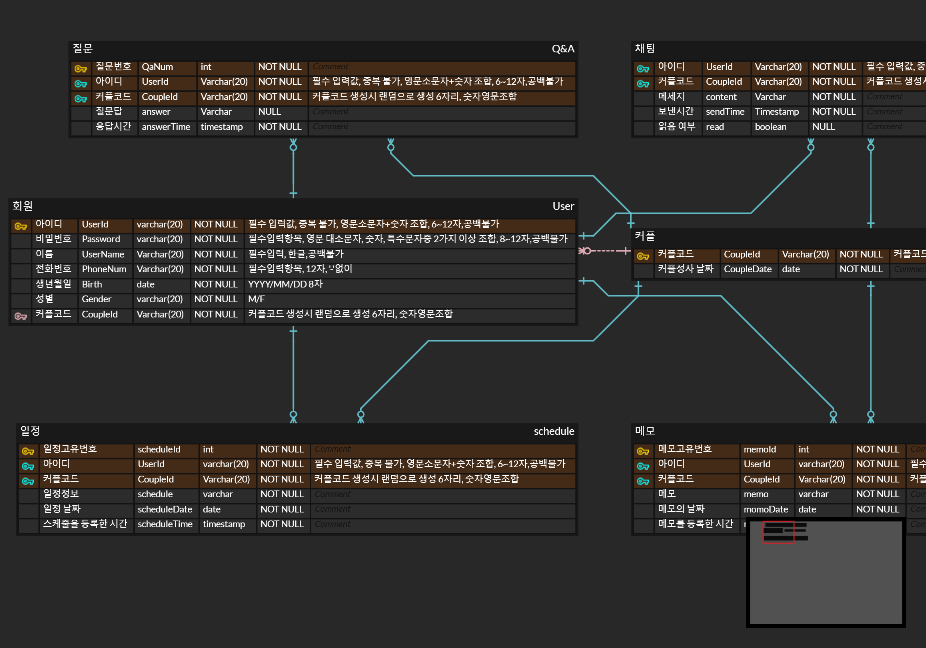The width and height of the screenshot is (926, 648).
Task: Click the yellow key icon of scheduleId row
Action: pyautogui.click(x=28, y=451)
